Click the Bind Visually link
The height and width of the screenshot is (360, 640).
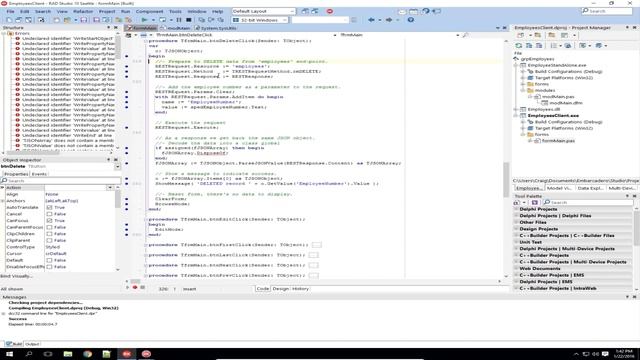pyautogui.click(x=16, y=276)
